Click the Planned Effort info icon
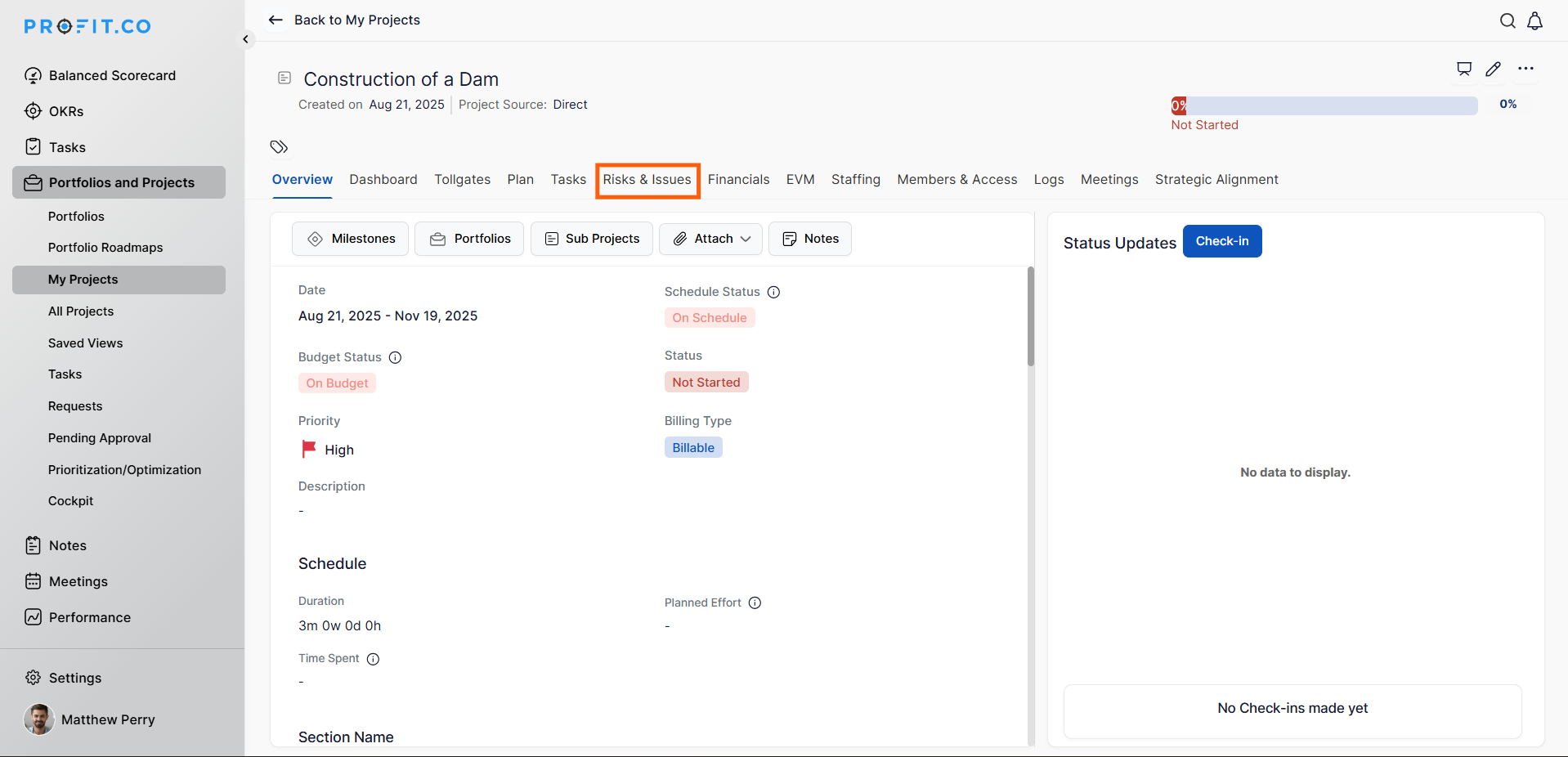 755,602
